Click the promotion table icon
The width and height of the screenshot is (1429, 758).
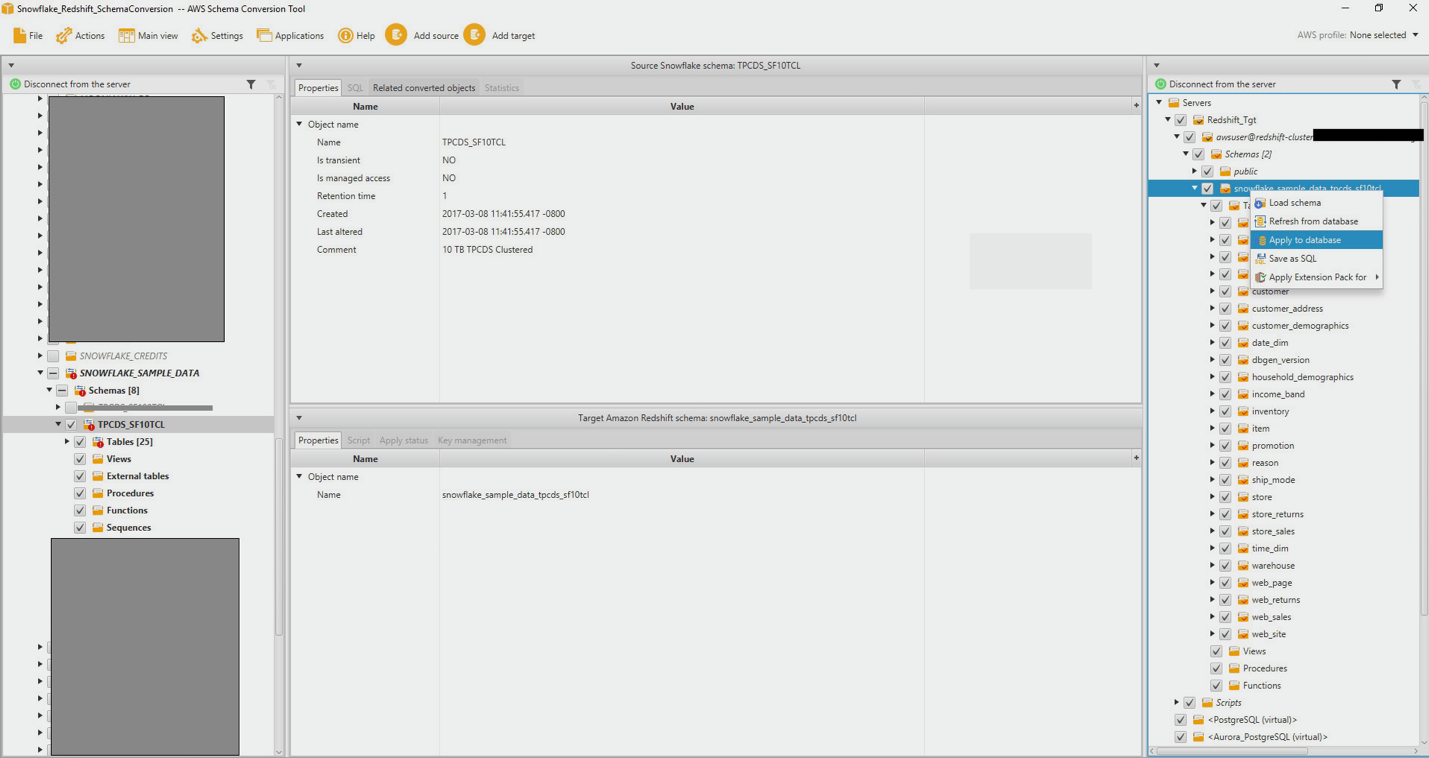pyautogui.click(x=1243, y=446)
